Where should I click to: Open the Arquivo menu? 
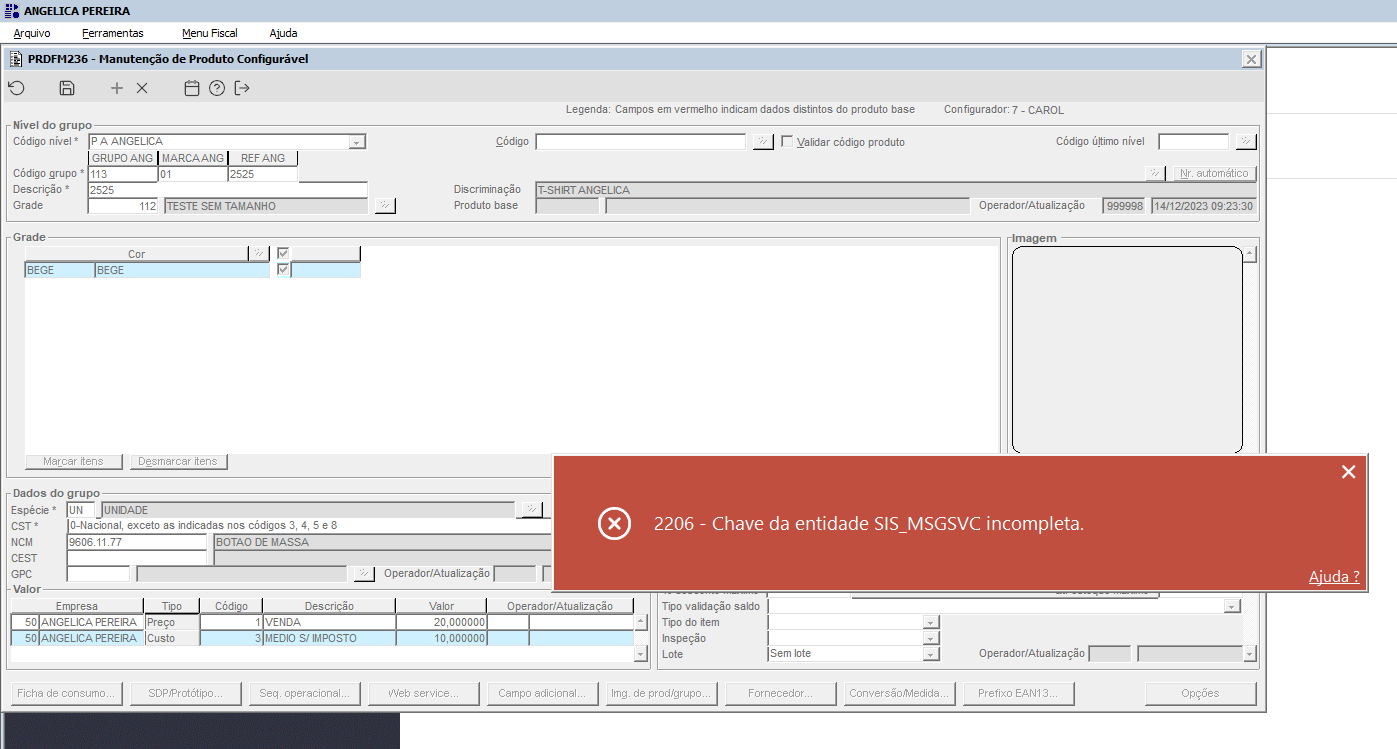tap(32, 33)
